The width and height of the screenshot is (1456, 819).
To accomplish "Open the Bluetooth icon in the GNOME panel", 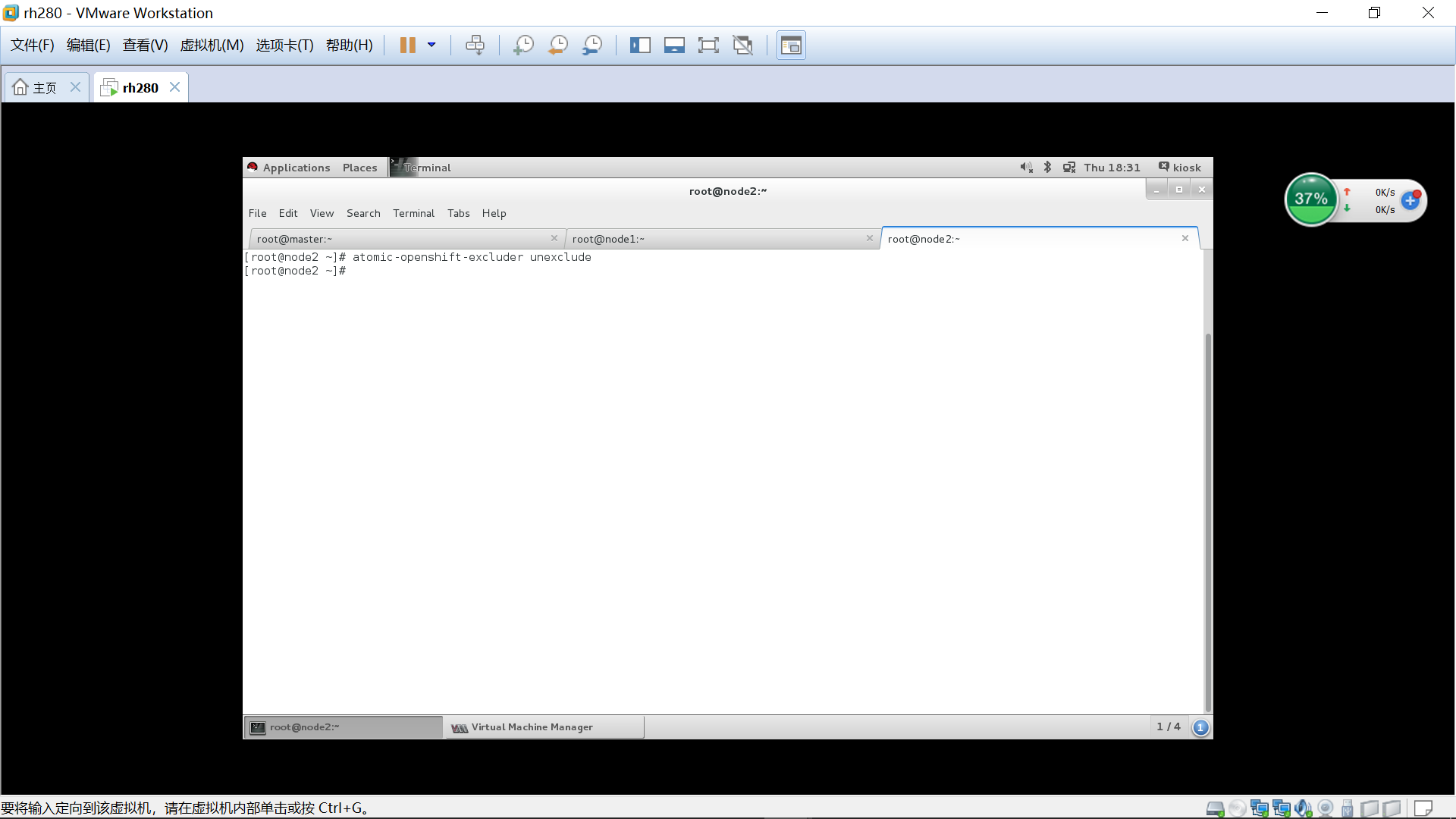I will (x=1047, y=167).
